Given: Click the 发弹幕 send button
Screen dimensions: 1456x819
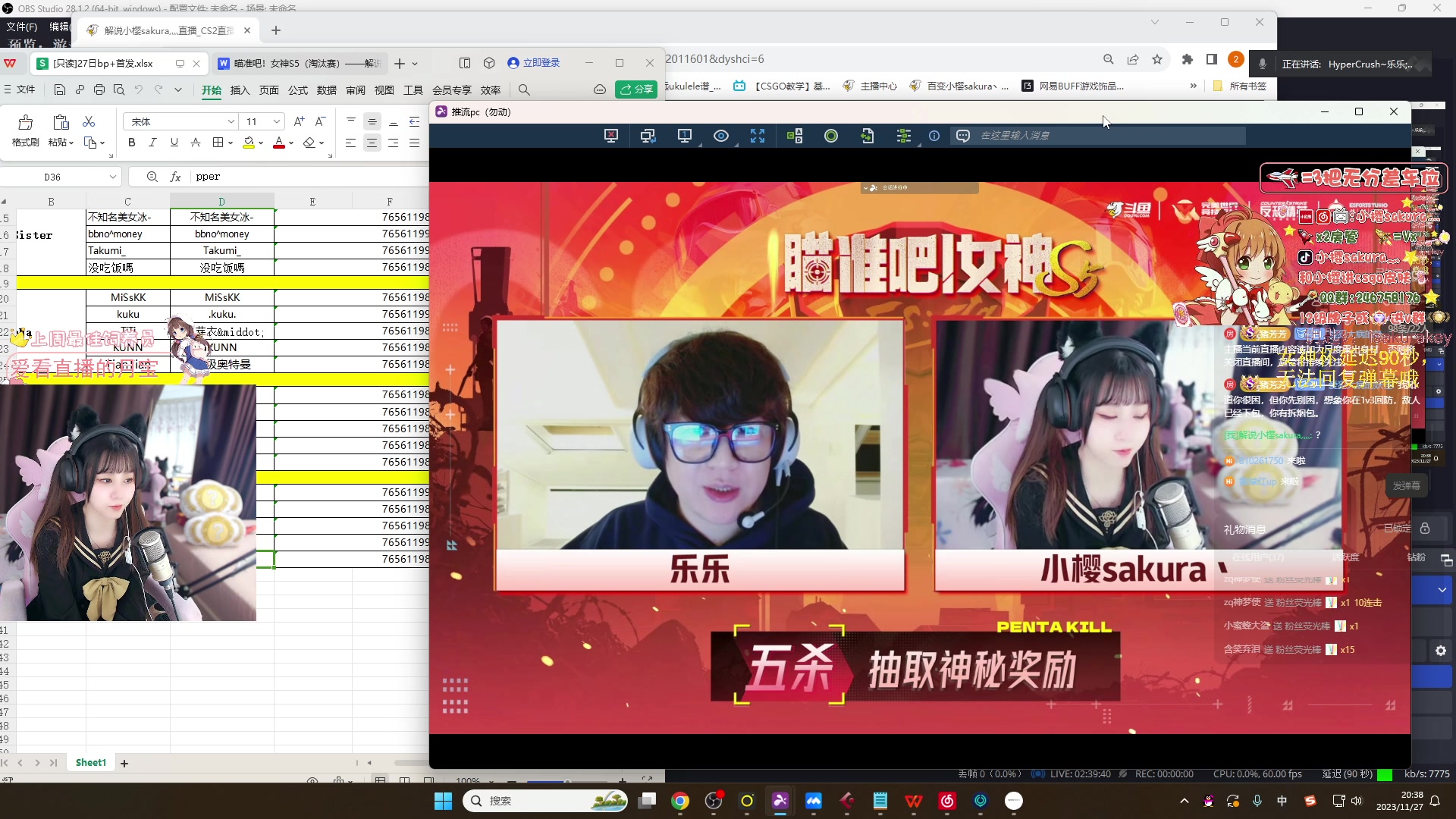Looking at the screenshot, I should (x=1407, y=485).
